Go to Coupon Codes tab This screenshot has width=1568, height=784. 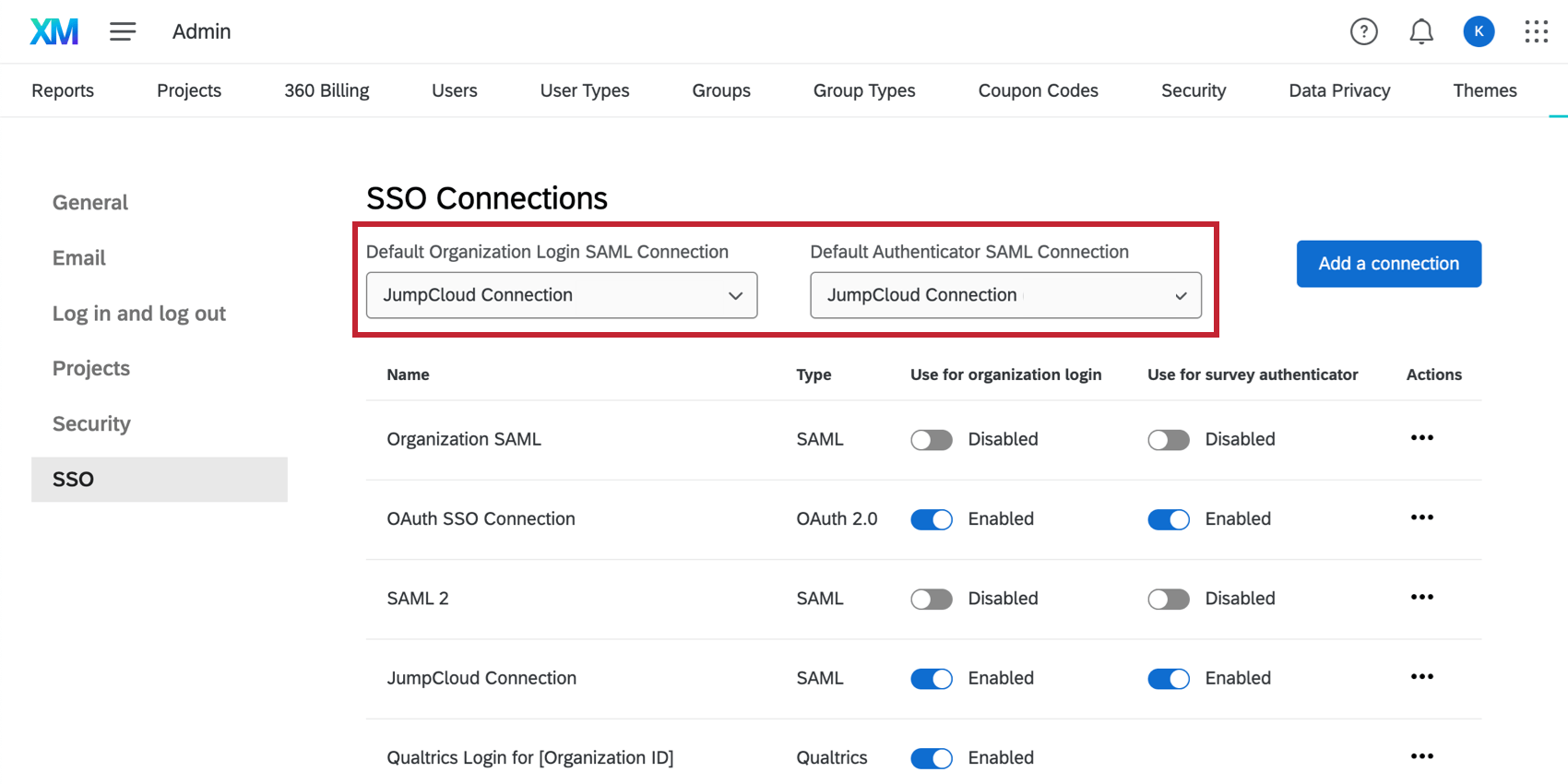(1039, 90)
